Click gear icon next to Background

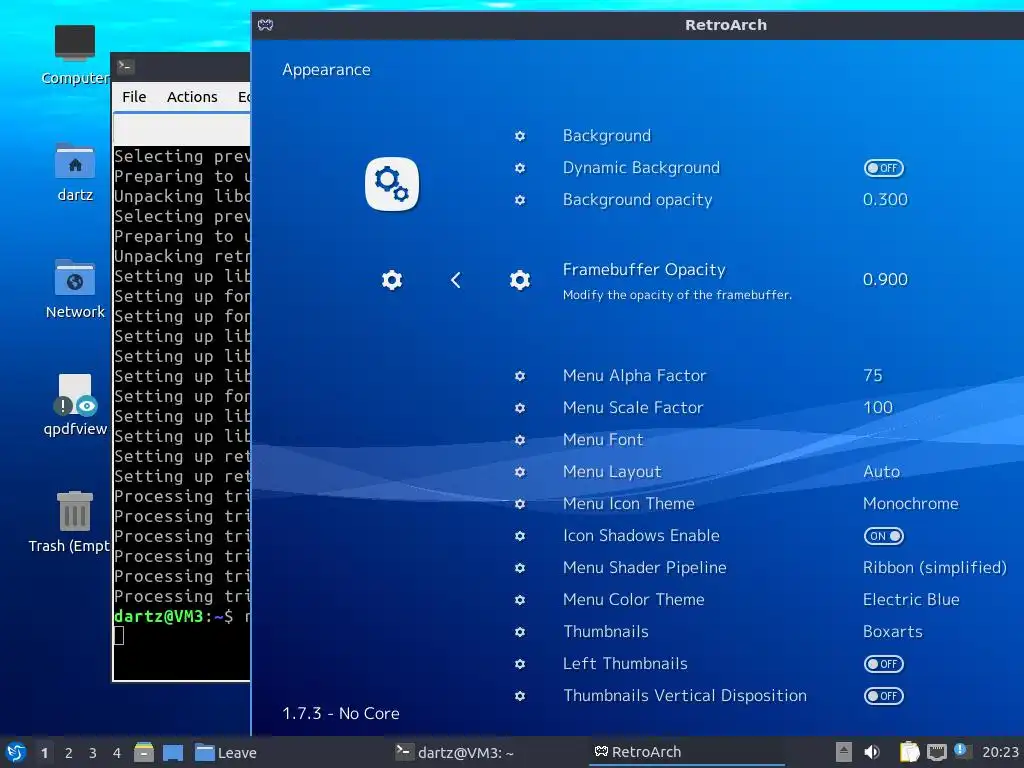[x=520, y=136]
